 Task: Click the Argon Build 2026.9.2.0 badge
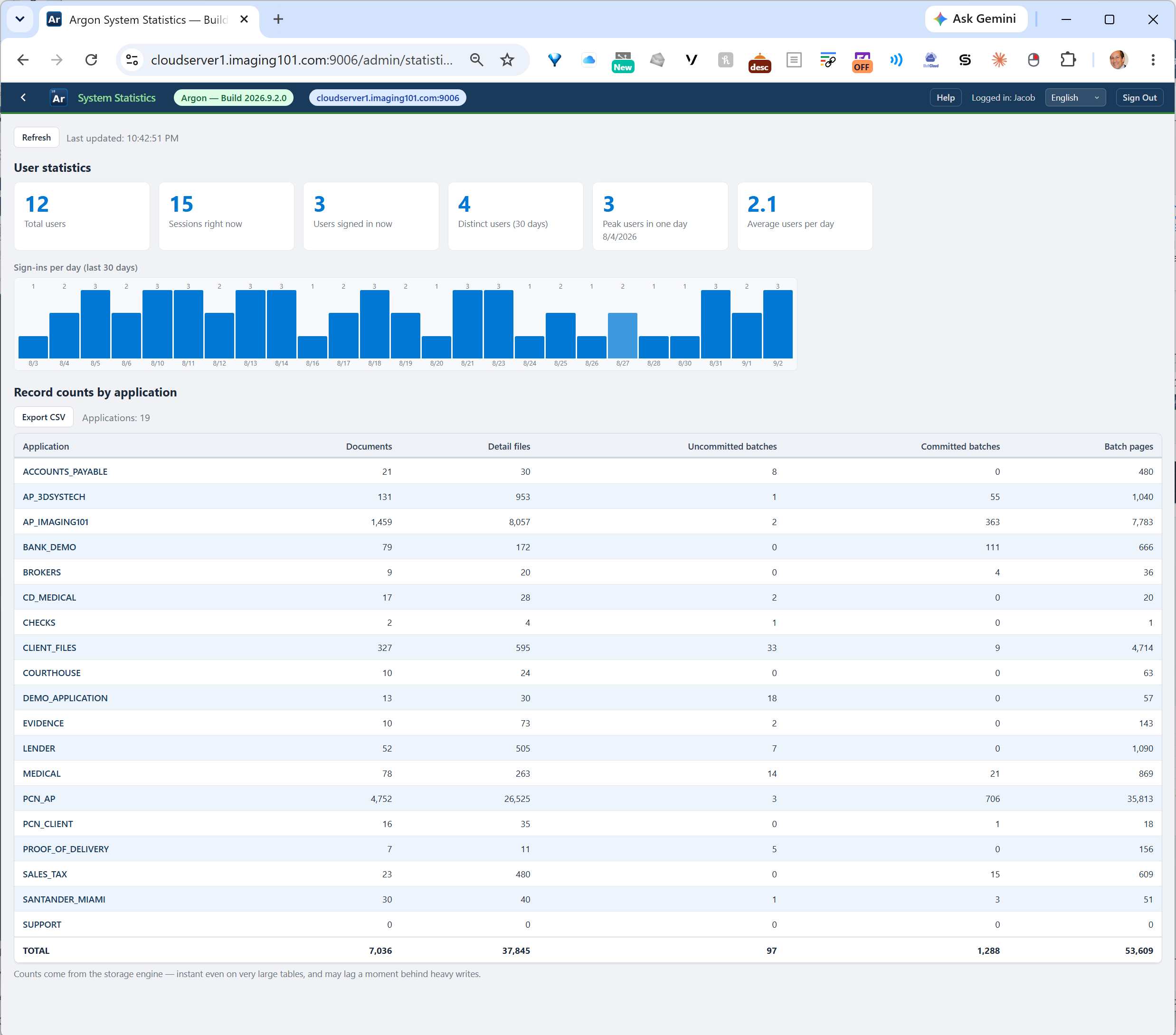(234, 98)
